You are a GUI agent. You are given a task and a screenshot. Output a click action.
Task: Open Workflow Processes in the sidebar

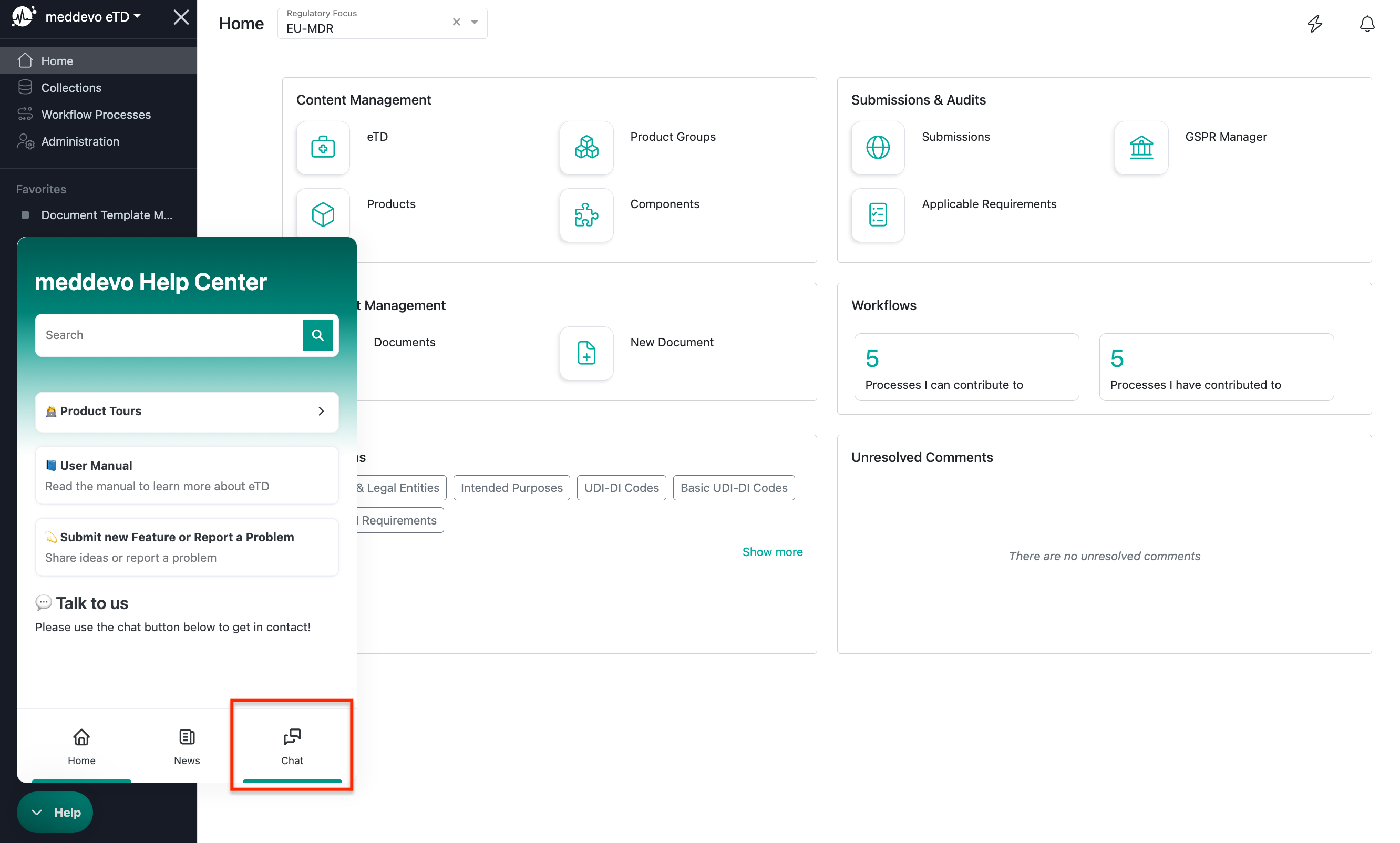(98, 114)
